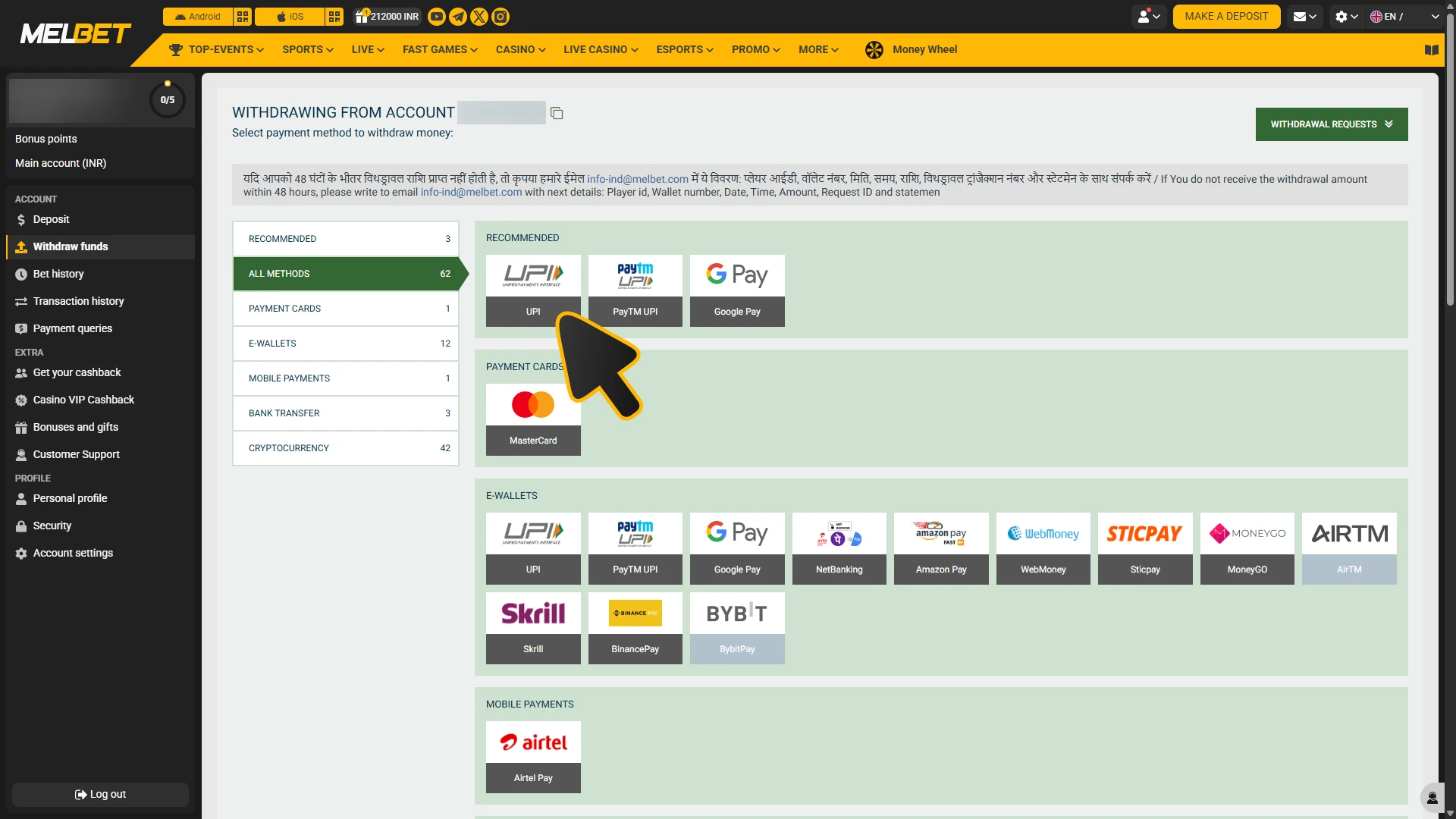
Task: Open the Telegram social icon
Action: (x=458, y=17)
